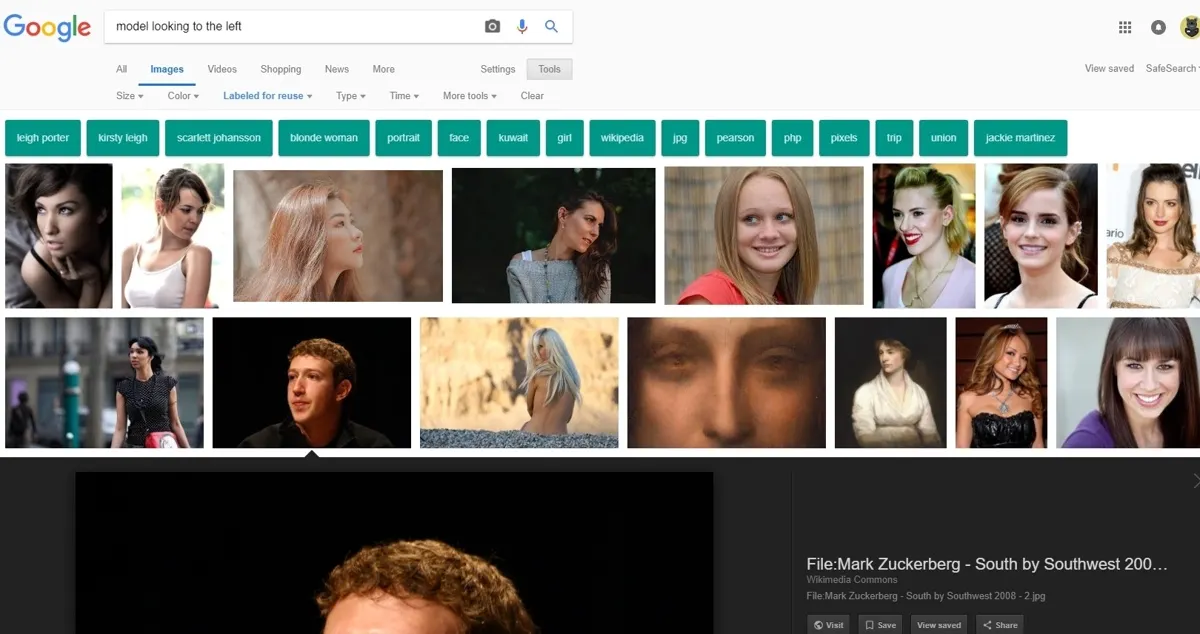1200x634 pixels.
Task: Share the previewed image
Action: (999, 625)
